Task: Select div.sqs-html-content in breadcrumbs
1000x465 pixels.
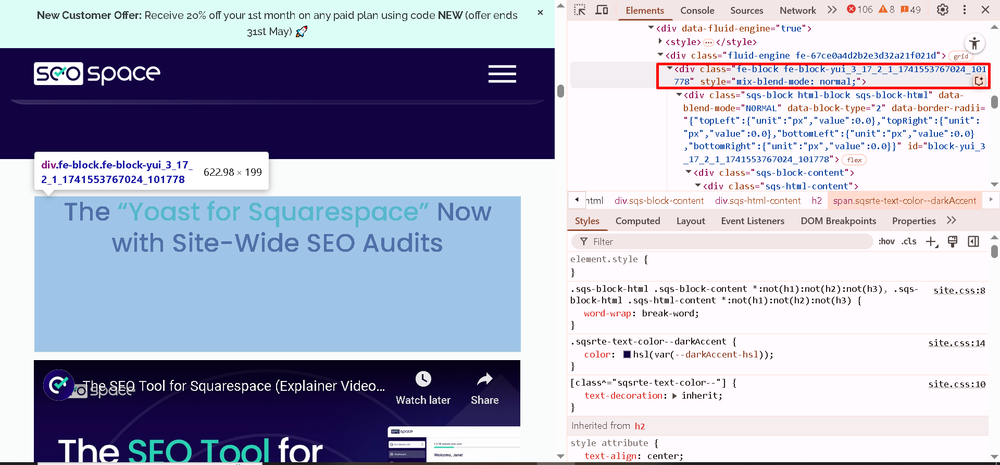Action: [758, 200]
